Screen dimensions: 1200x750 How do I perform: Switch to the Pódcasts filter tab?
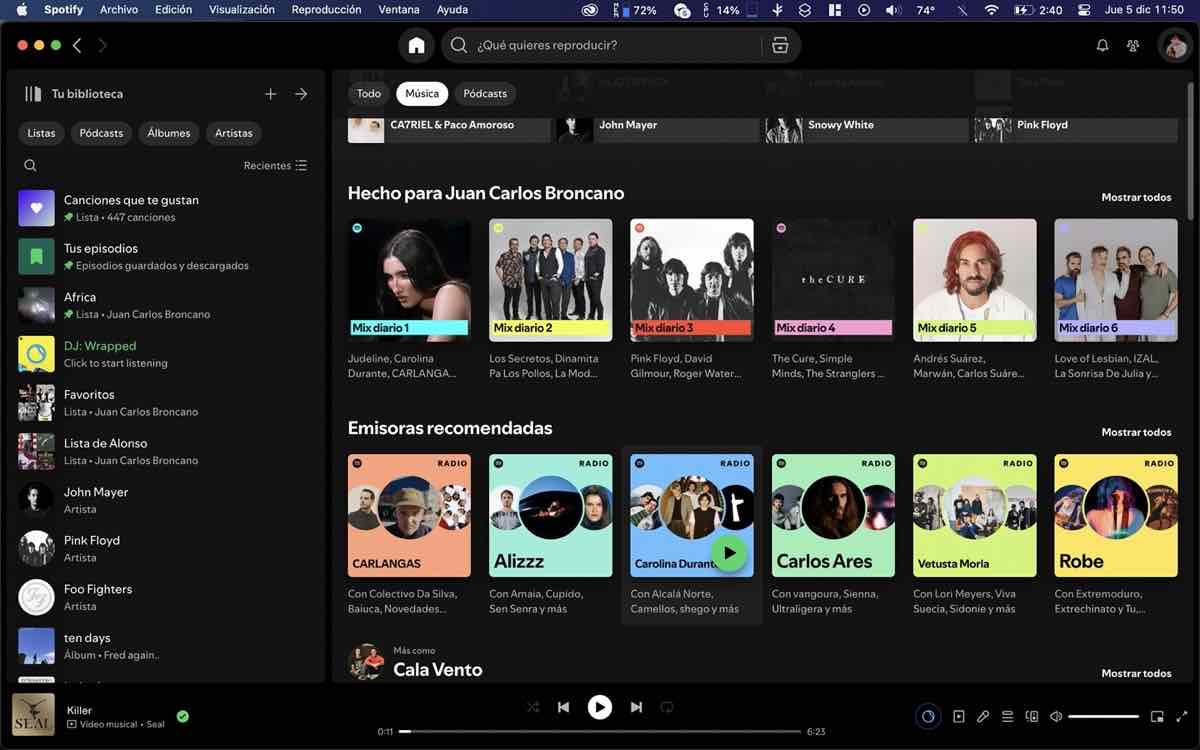pyautogui.click(x=485, y=94)
